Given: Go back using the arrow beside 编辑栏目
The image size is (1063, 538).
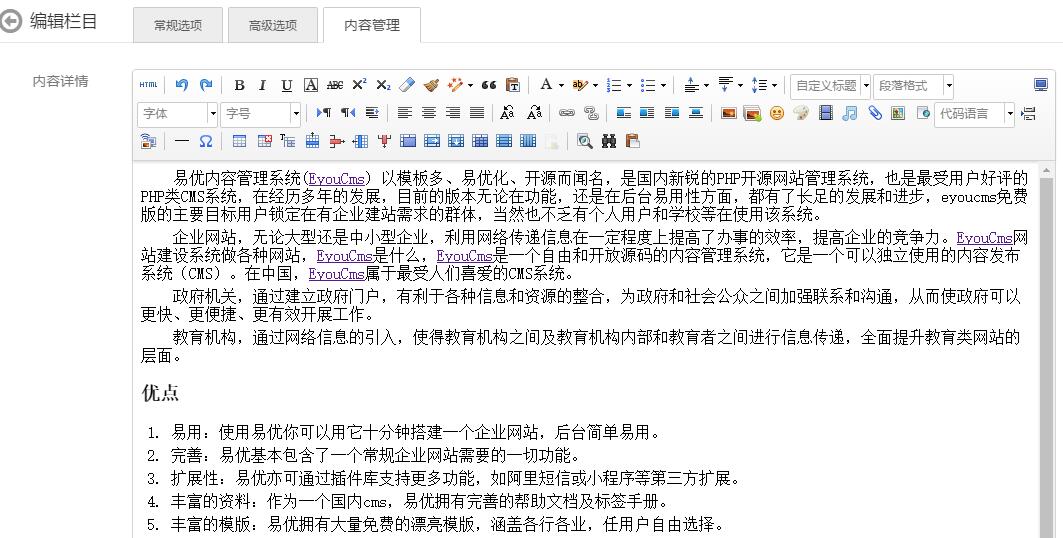Looking at the screenshot, I should click(x=11, y=22).
